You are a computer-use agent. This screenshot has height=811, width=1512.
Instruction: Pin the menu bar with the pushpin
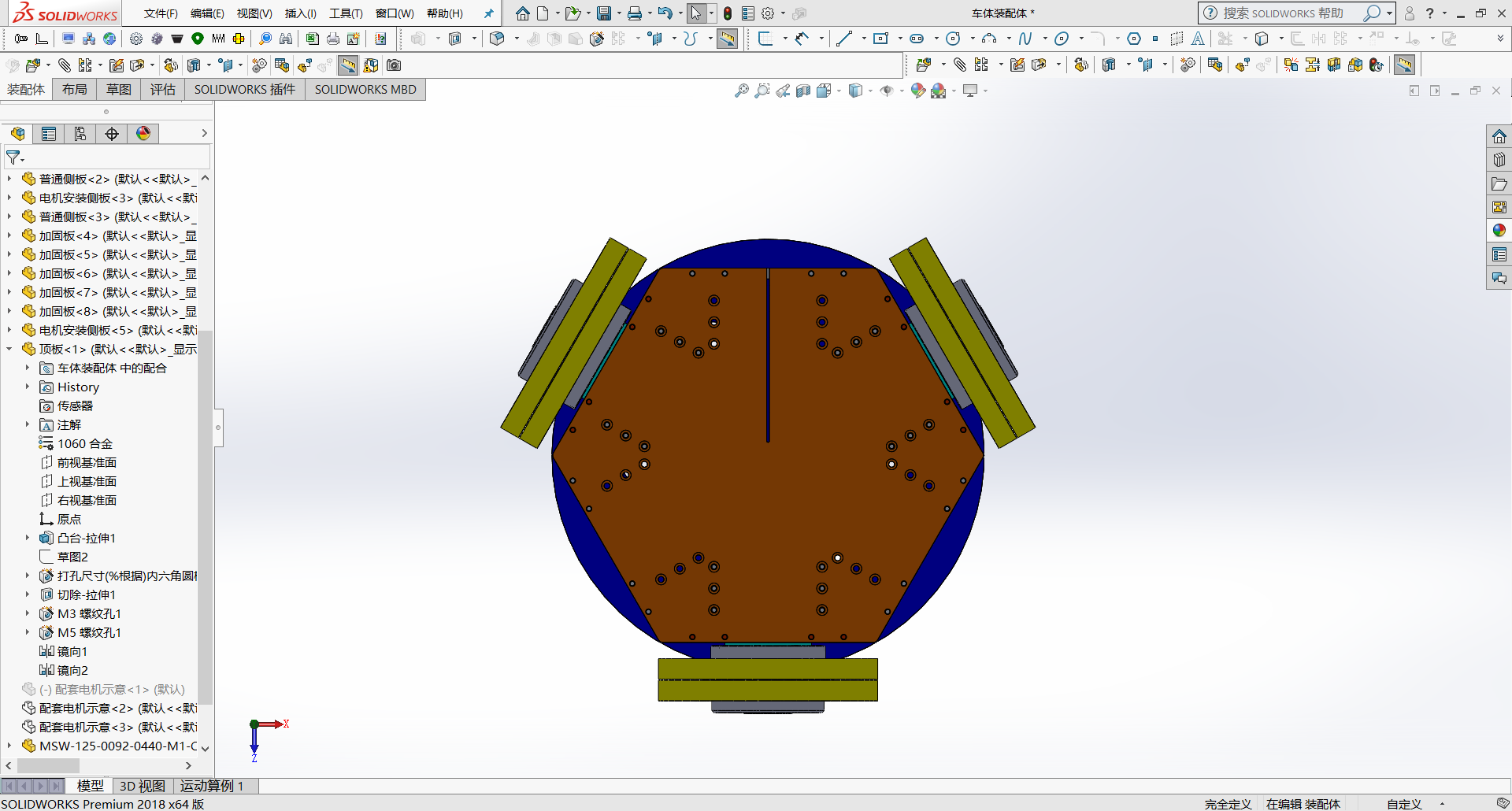point(488,13)
